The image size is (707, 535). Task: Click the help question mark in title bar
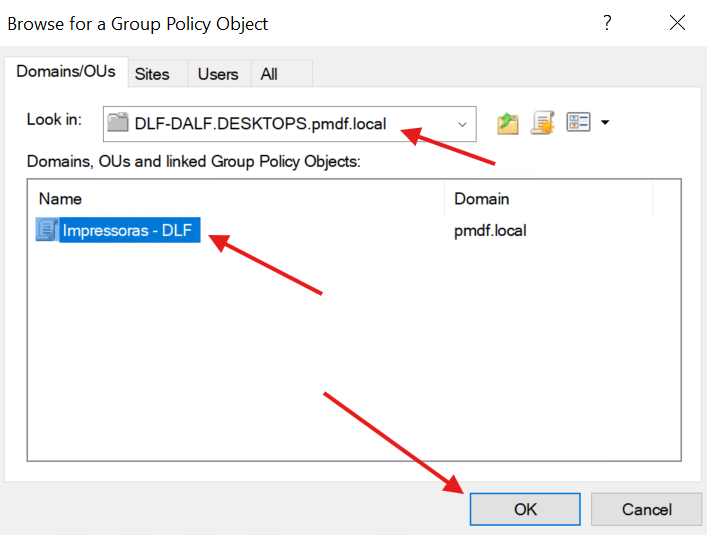(607, 23)
